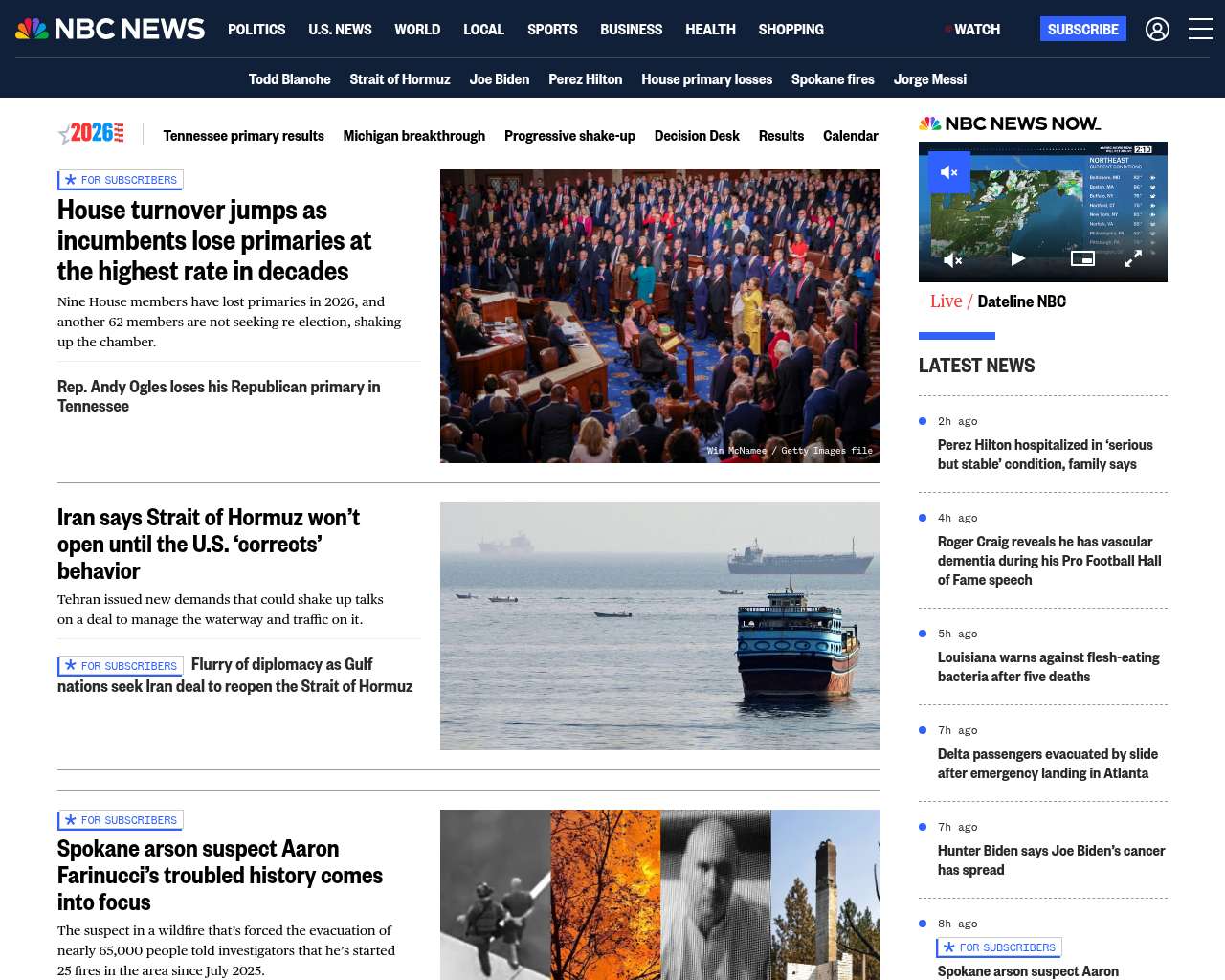Open the Business section

click(631, 30)
